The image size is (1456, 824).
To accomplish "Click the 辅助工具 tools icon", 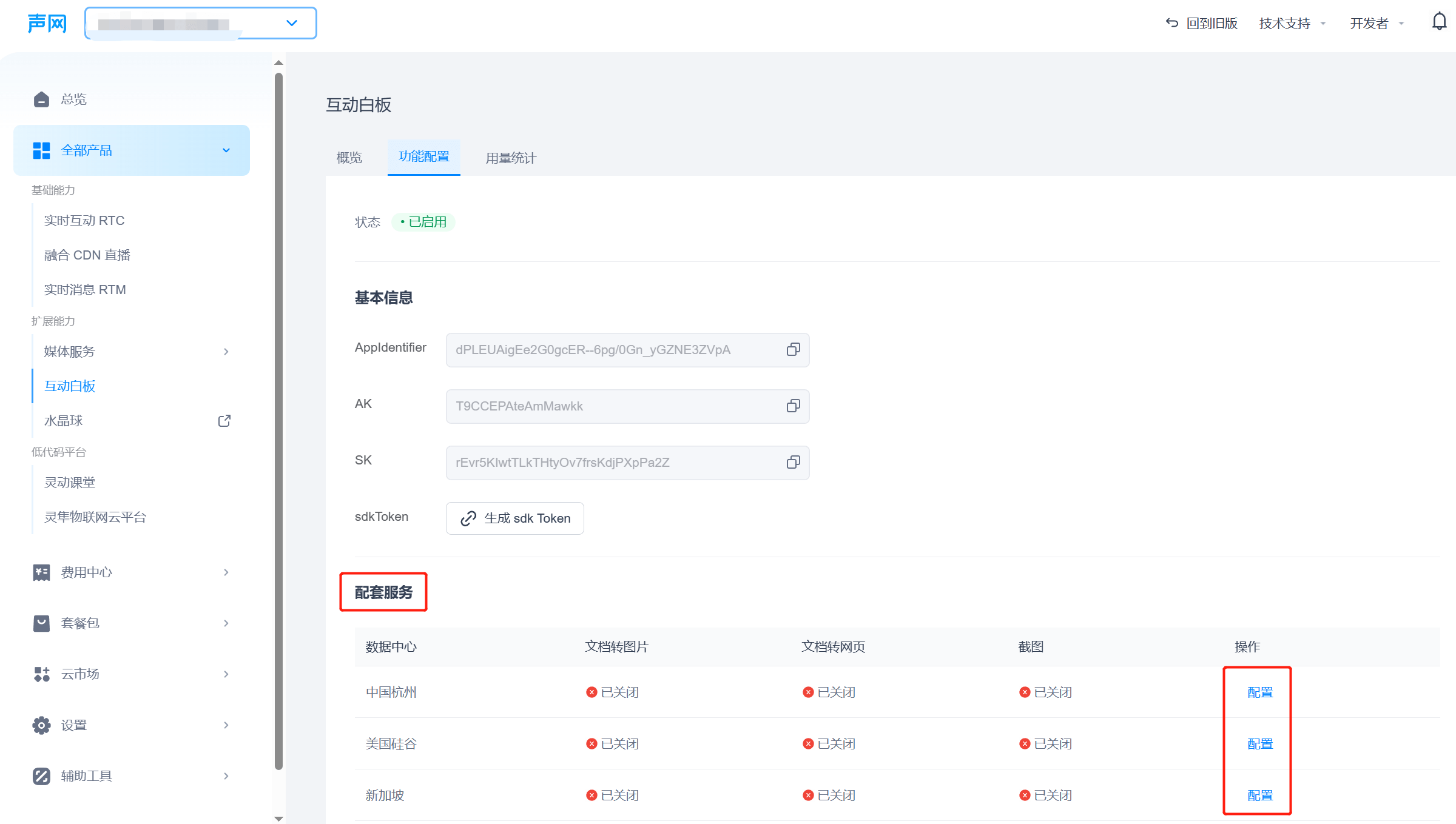I will pos(41,776).
